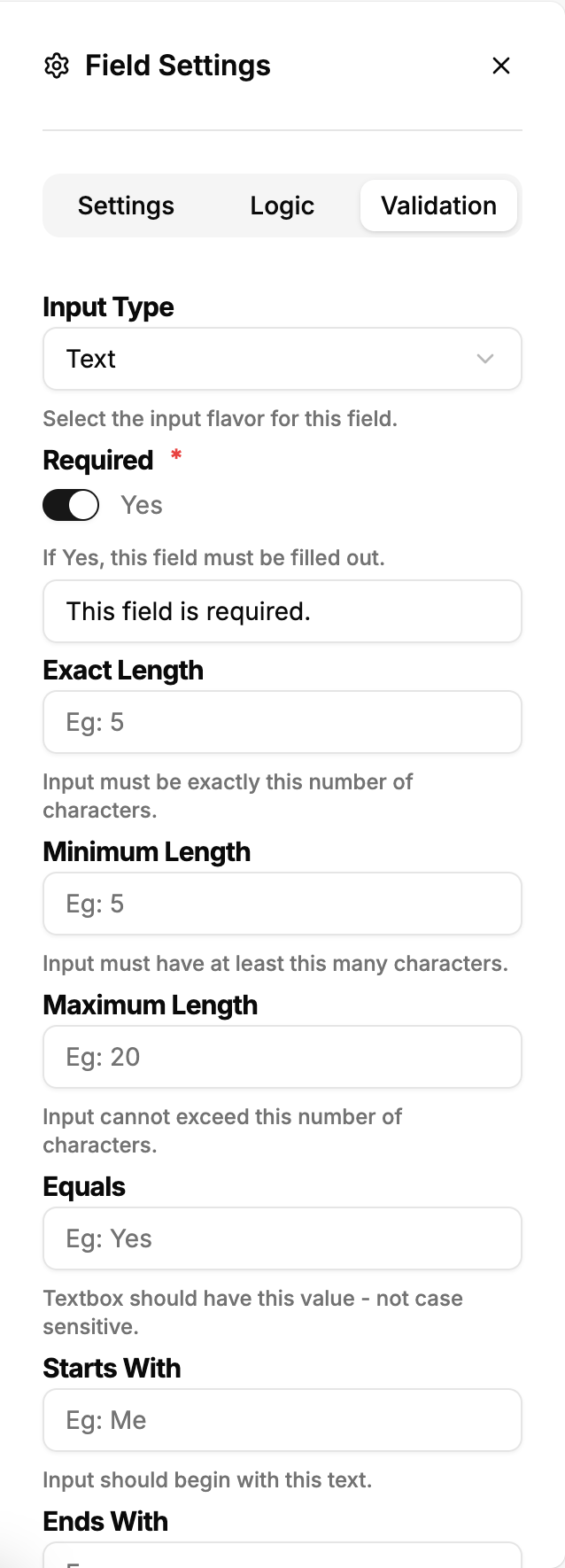
Task: Click the Ends With input box
Action: 282,1556
